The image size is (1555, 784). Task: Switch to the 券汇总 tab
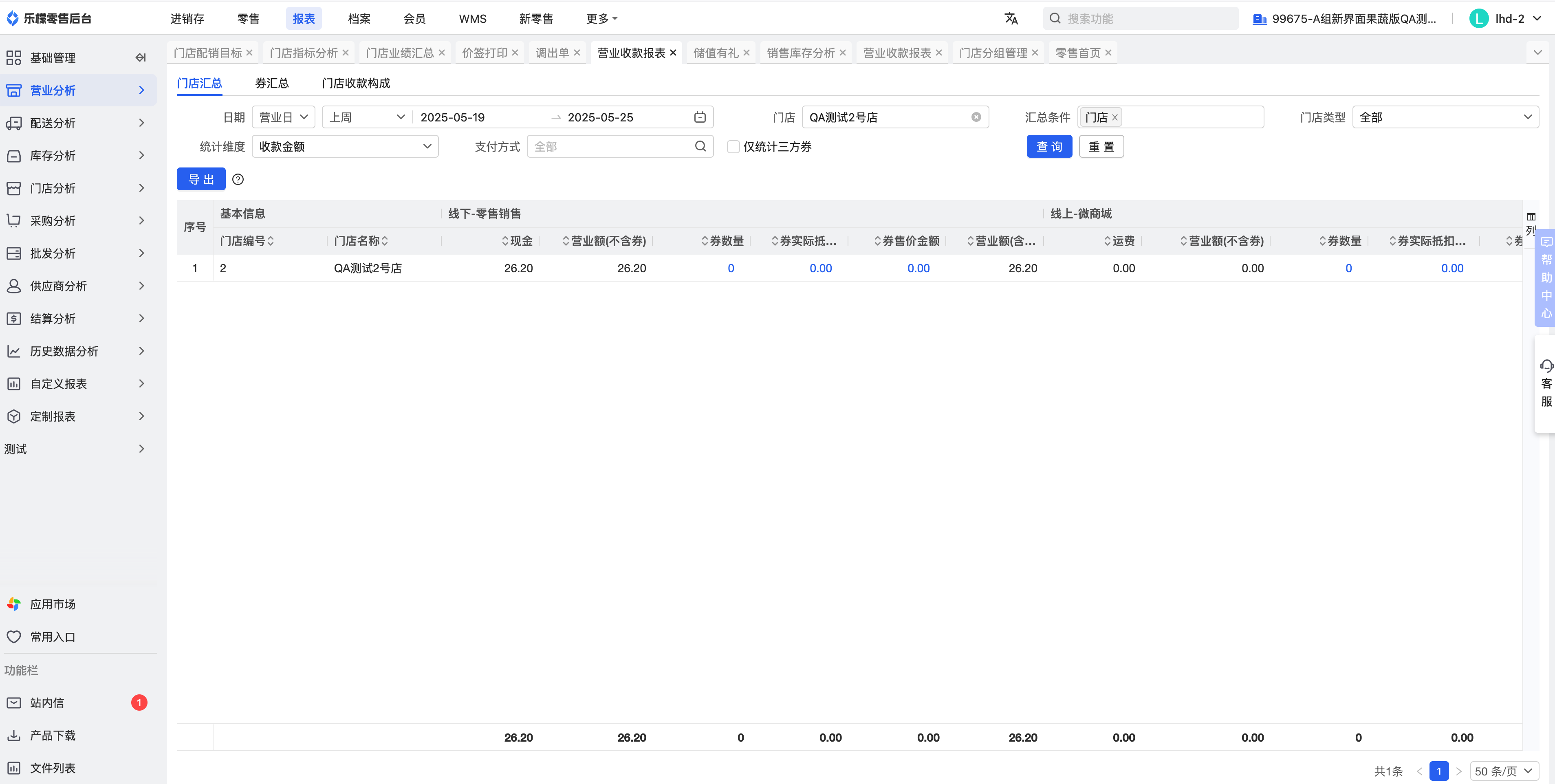272,83
